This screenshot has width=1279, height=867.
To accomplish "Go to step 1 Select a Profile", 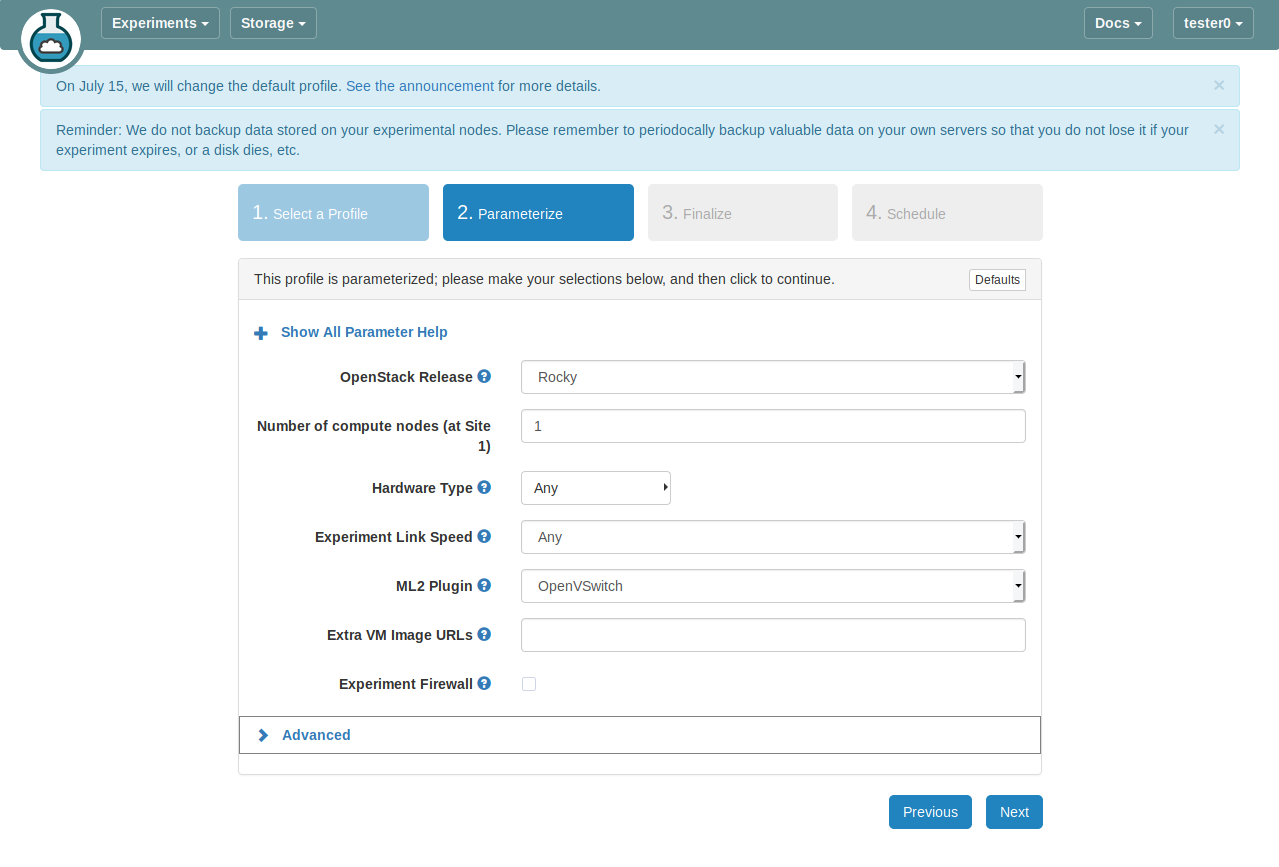I will [333, 213].
